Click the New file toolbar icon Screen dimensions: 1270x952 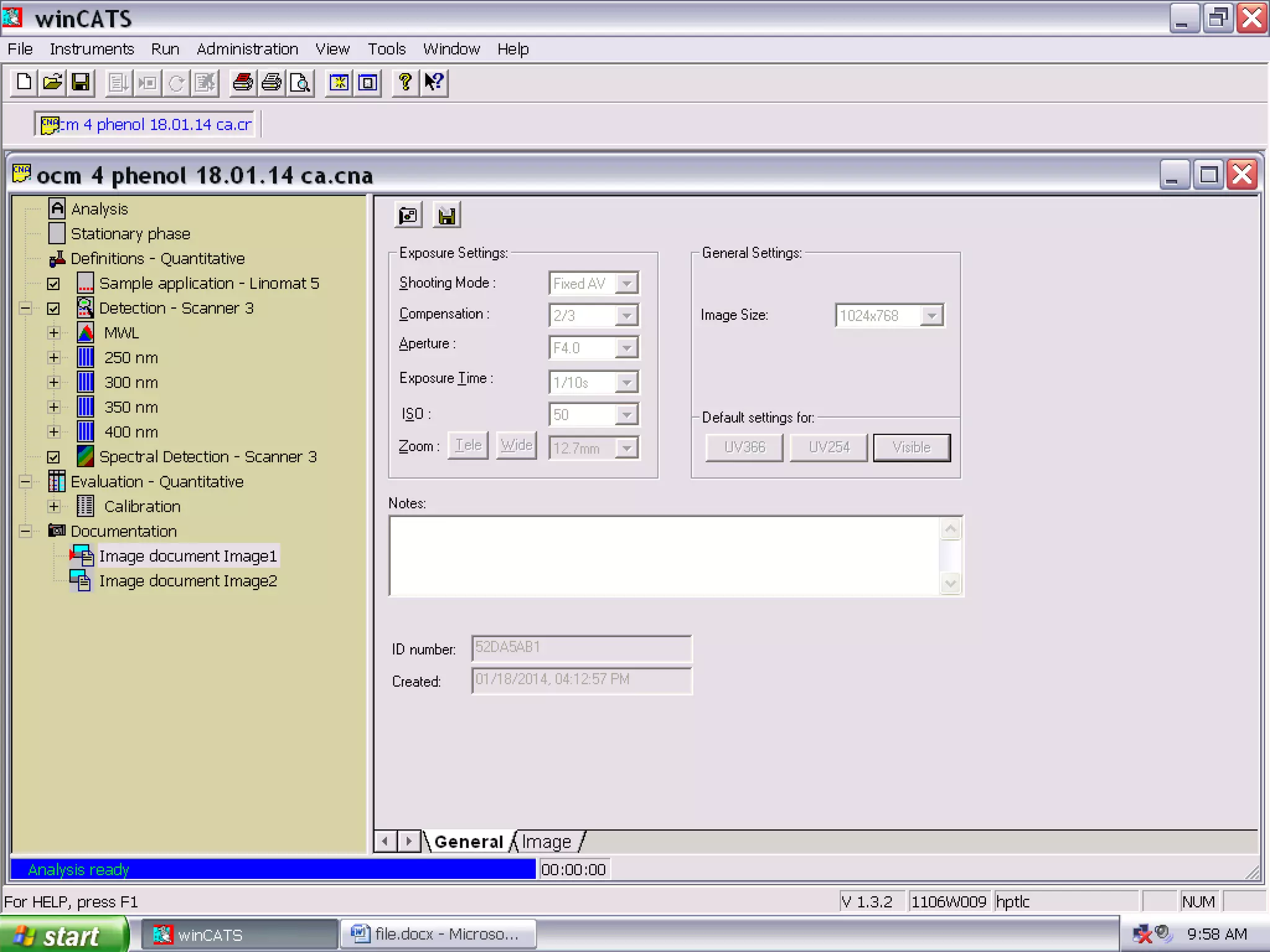[24, 82]
